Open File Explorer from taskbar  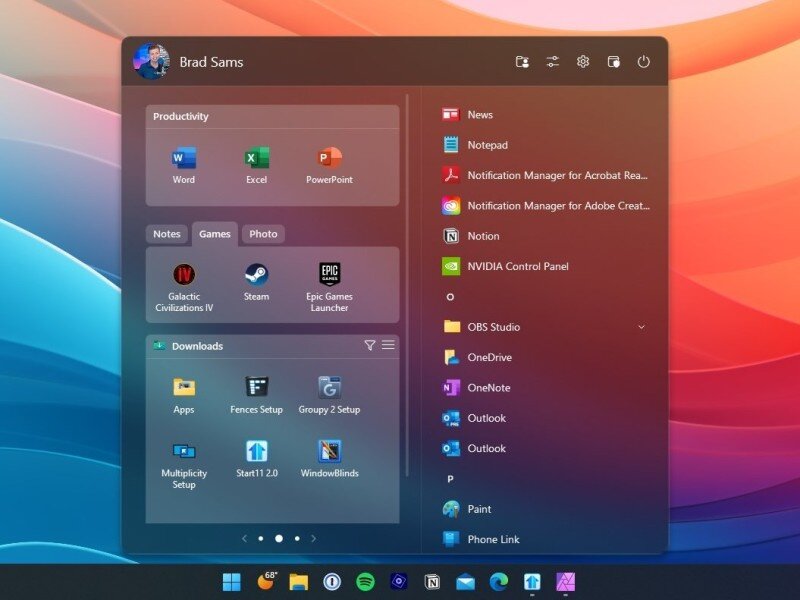(298, 582)
